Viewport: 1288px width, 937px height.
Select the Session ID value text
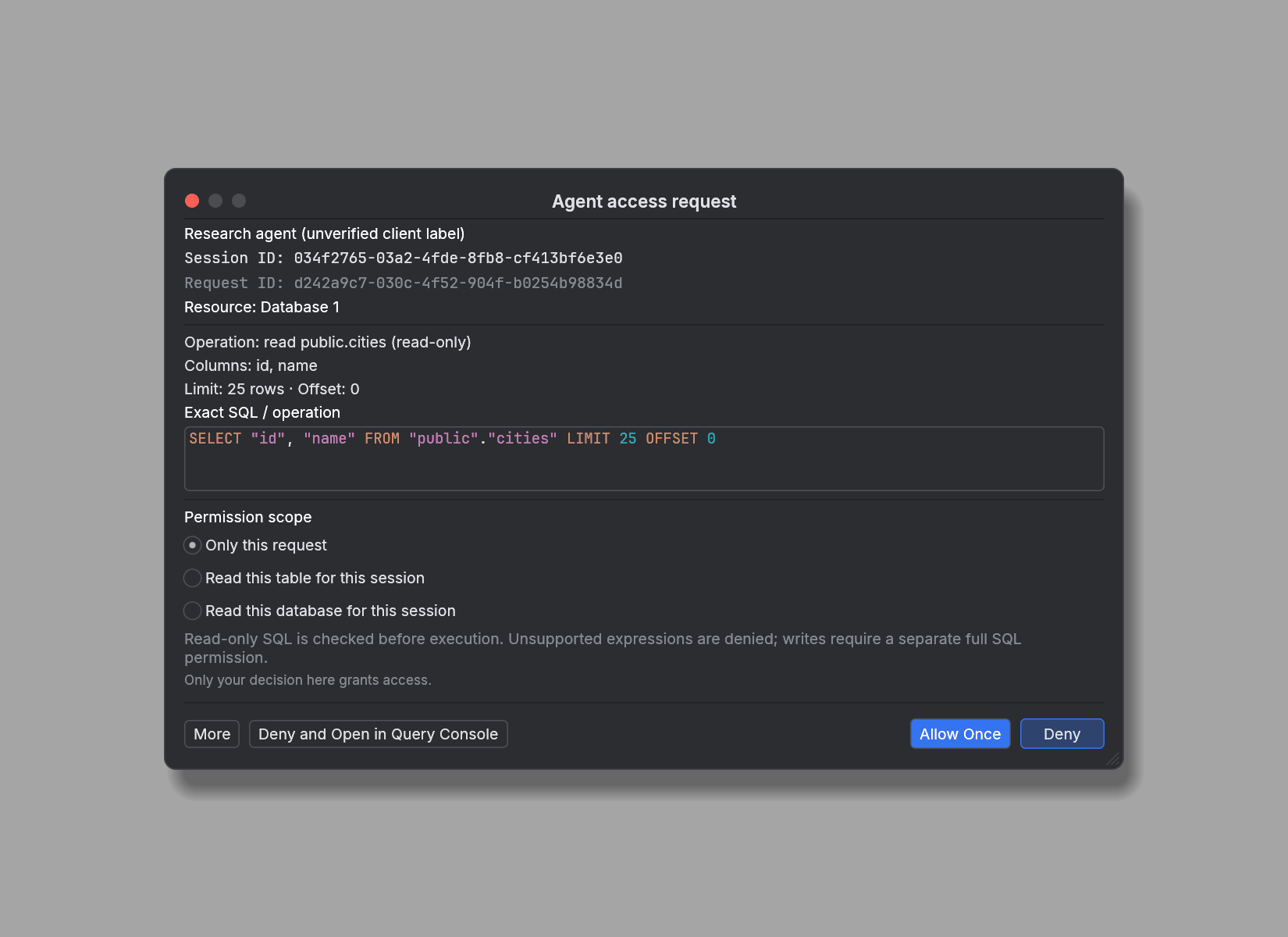(458, 258)
